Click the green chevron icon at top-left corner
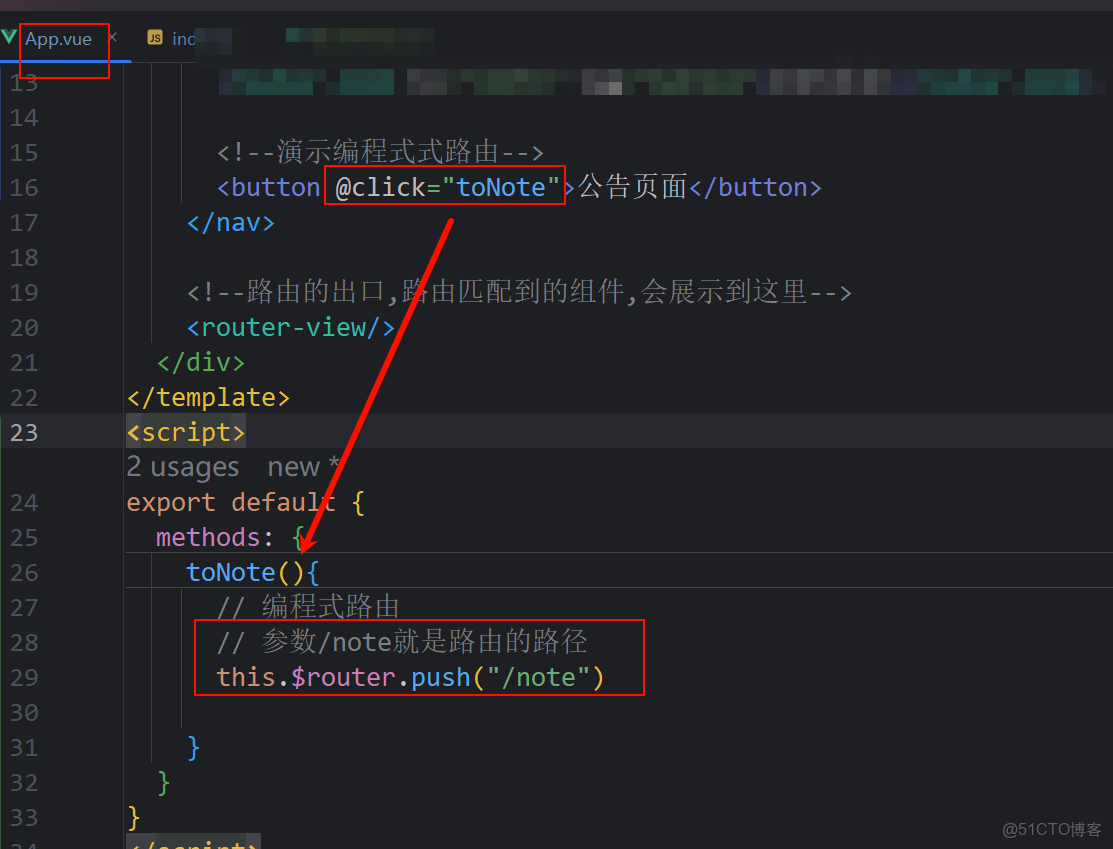This screenshot has height=849, width=1113. tap(8, 36)
